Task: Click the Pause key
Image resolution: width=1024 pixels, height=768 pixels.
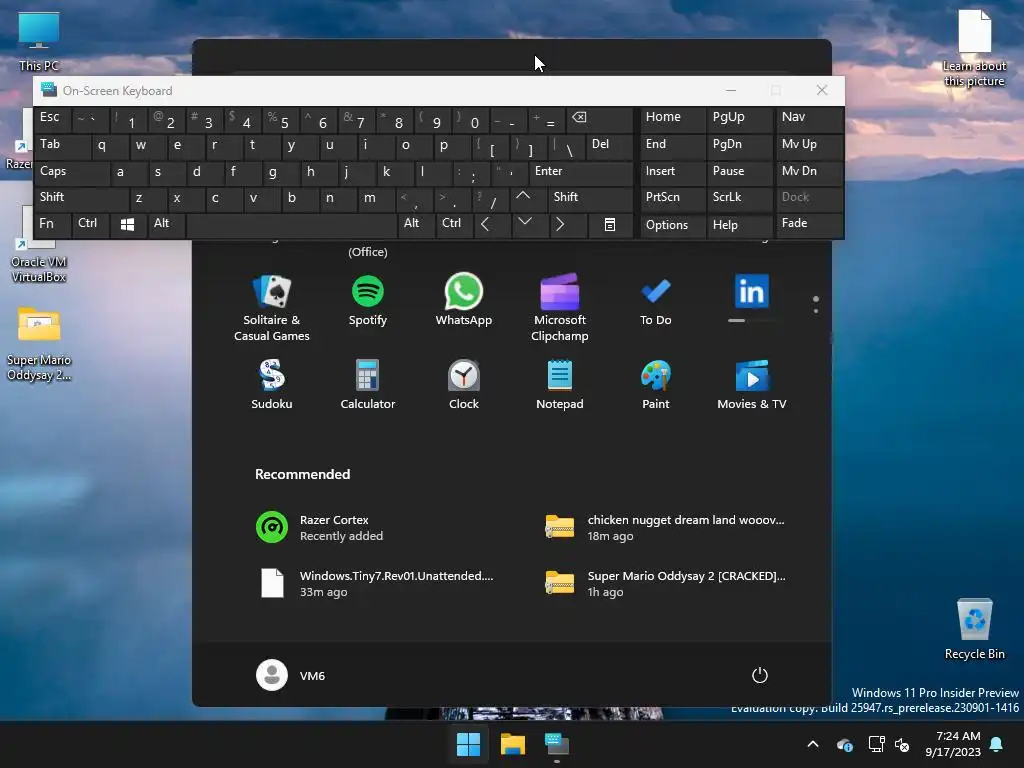Action: (738, 172)
